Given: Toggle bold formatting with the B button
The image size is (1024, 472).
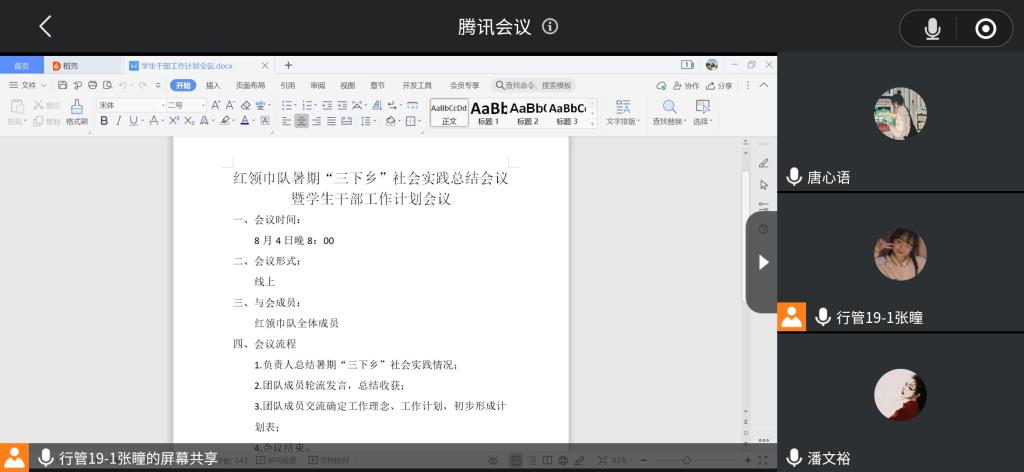Looking at the screenshot, I should pyautogui.click(x=104, y=121).
